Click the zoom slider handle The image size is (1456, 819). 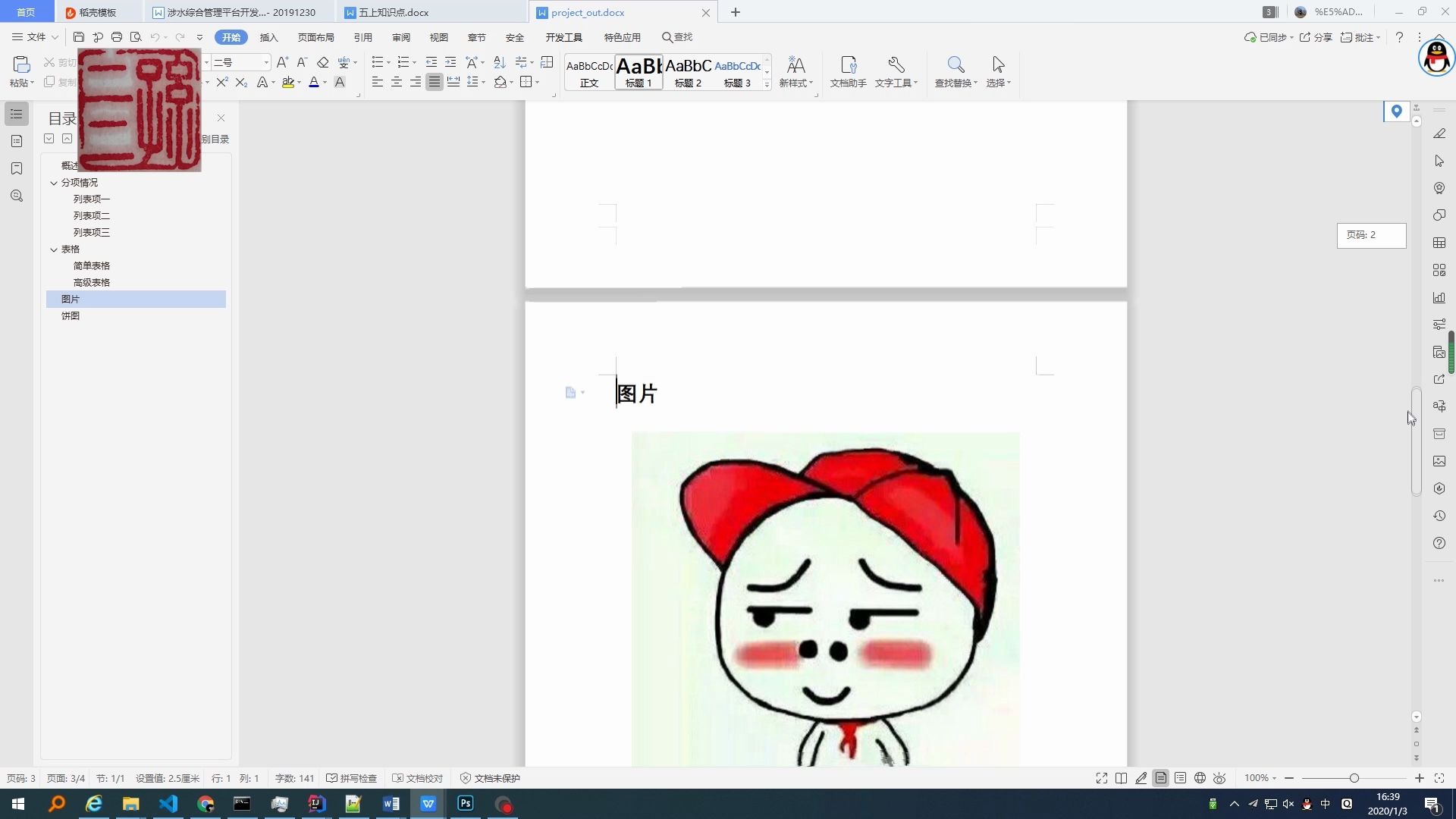pos(1354,778)
